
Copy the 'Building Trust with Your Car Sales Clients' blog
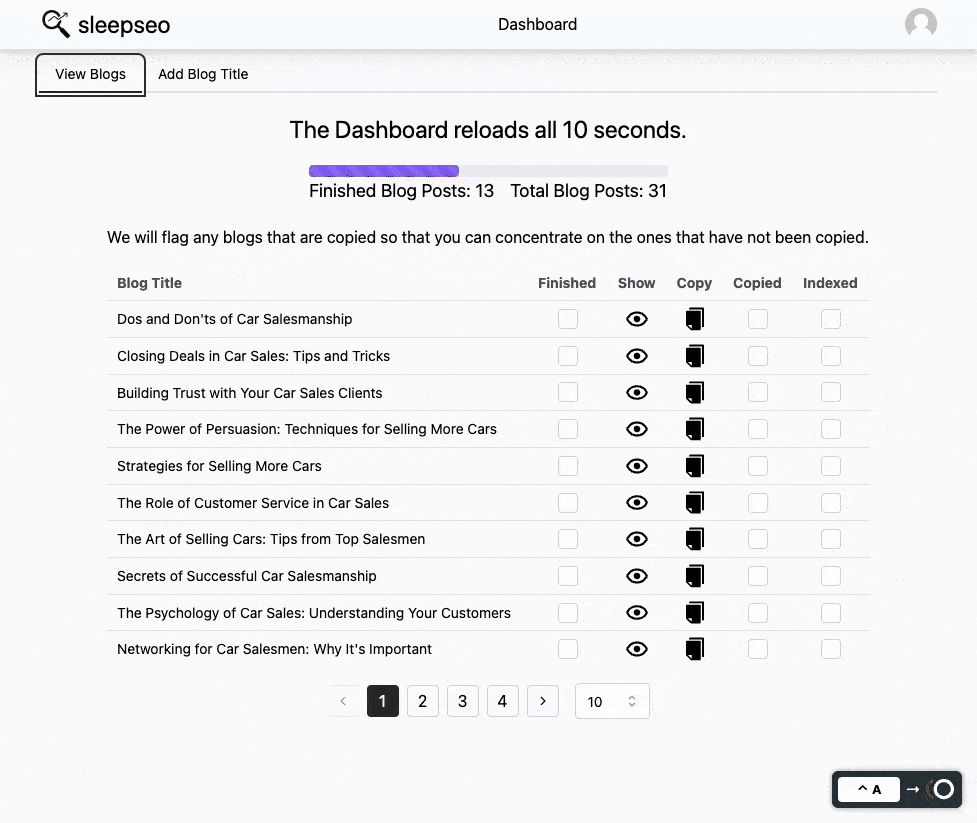point(695,393)
